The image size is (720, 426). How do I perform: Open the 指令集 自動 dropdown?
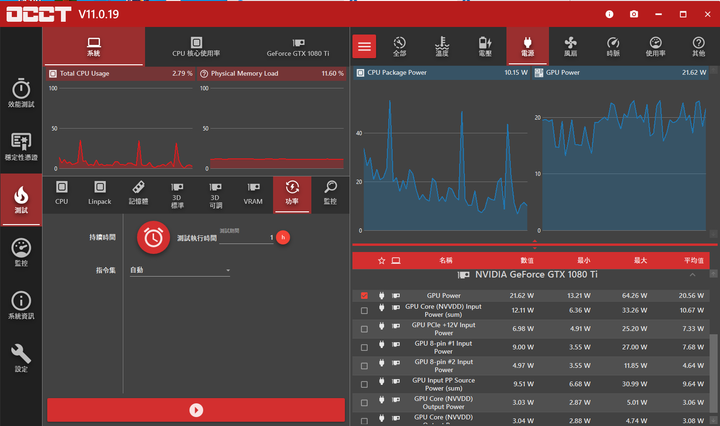pyautogui.click(x=180, y=270)
